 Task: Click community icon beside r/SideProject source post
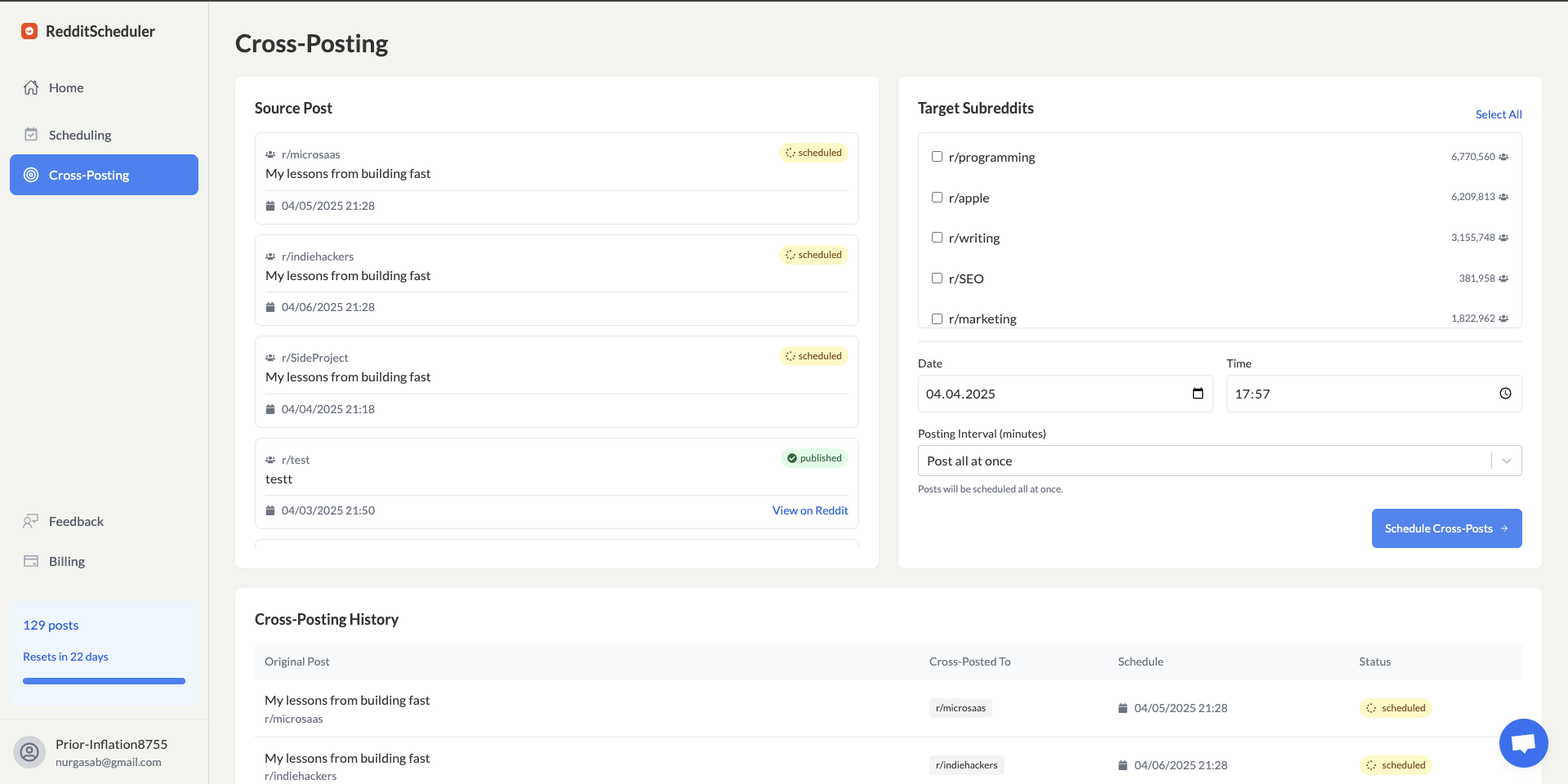(270, 358)
